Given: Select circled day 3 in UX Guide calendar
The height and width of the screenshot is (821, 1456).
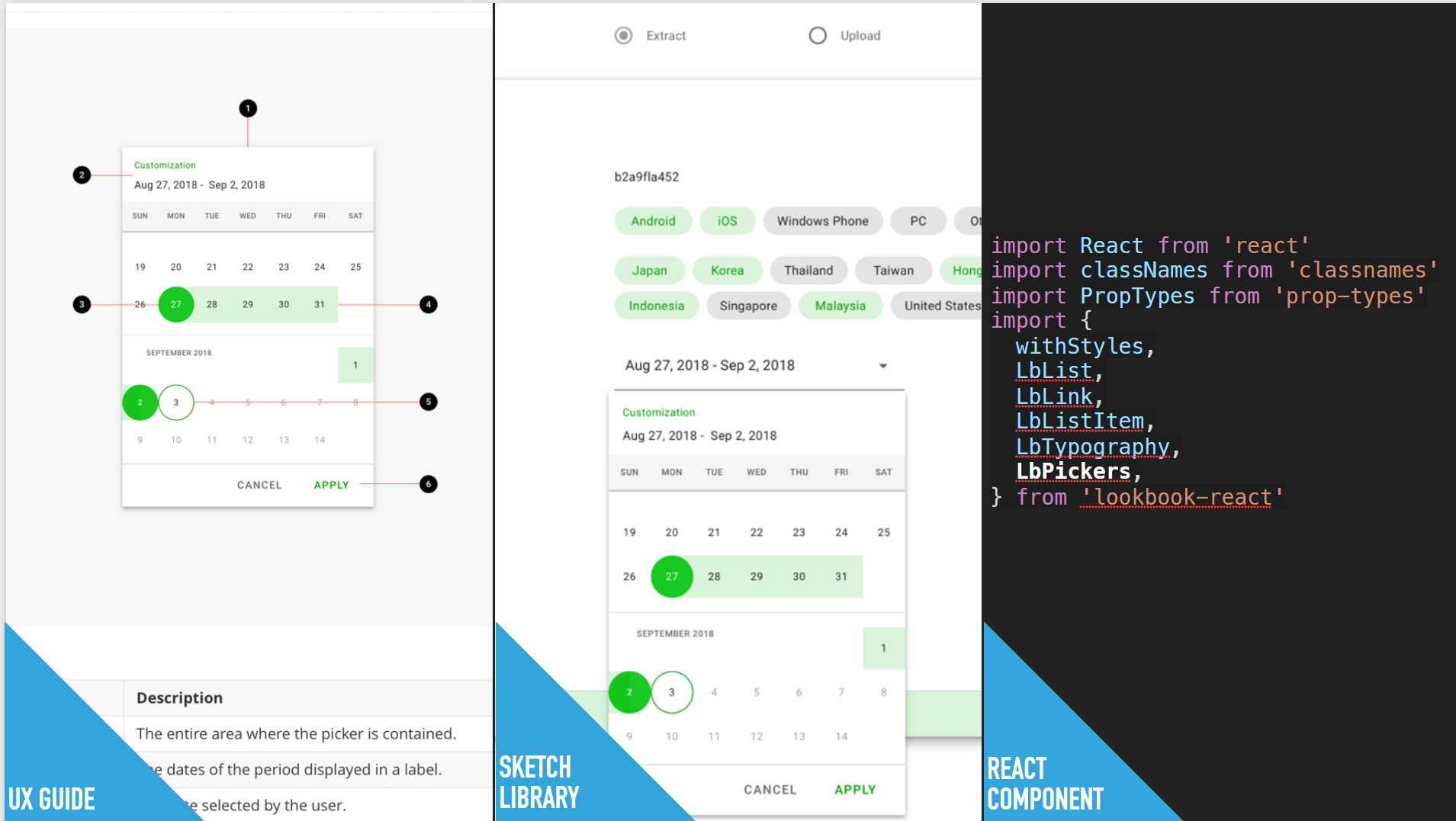Looking at the screenshot, I should coord(176,402).
